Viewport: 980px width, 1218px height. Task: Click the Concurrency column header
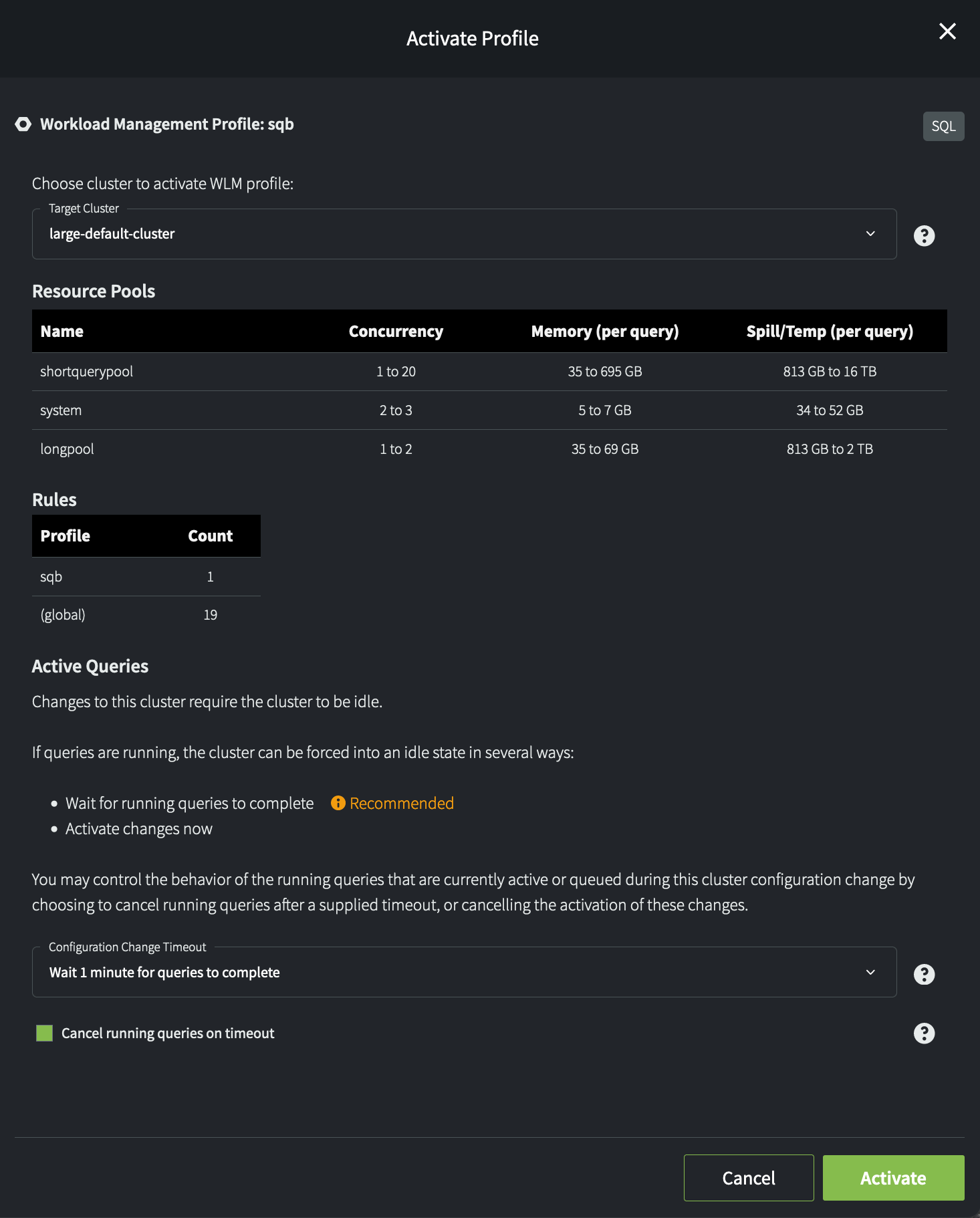396,332
